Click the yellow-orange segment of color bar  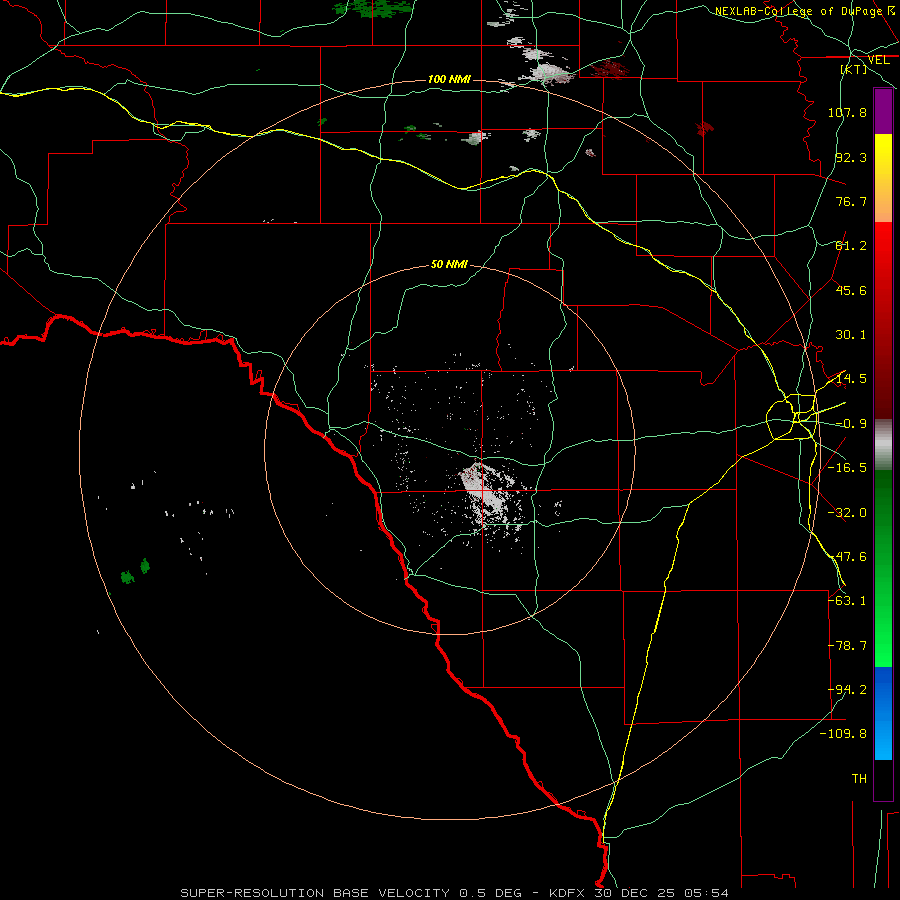883,178
